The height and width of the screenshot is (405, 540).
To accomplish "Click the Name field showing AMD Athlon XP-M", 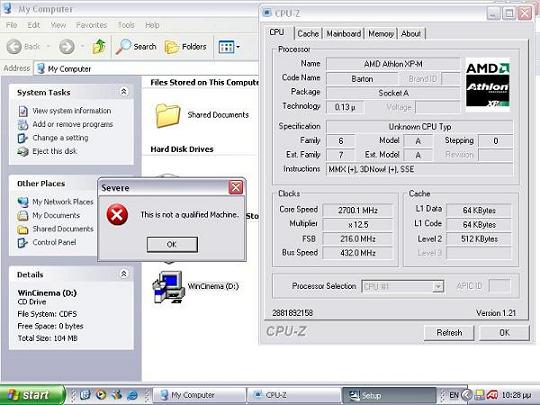I will 393,64.
